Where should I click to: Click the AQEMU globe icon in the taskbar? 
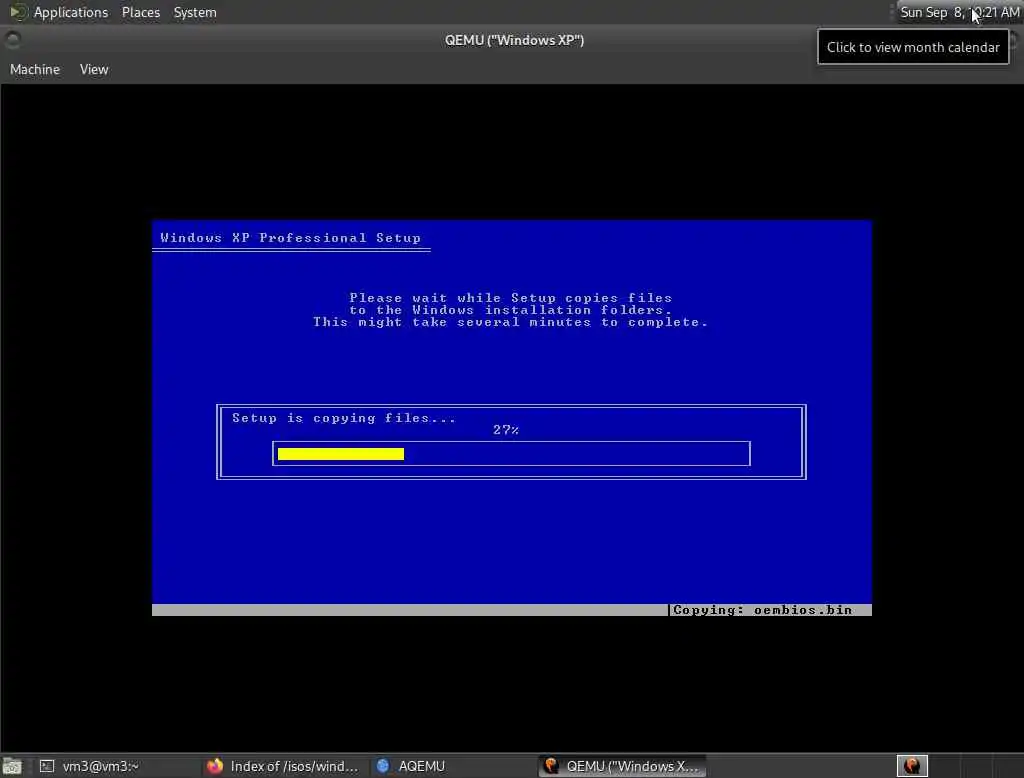pos(383,766)
